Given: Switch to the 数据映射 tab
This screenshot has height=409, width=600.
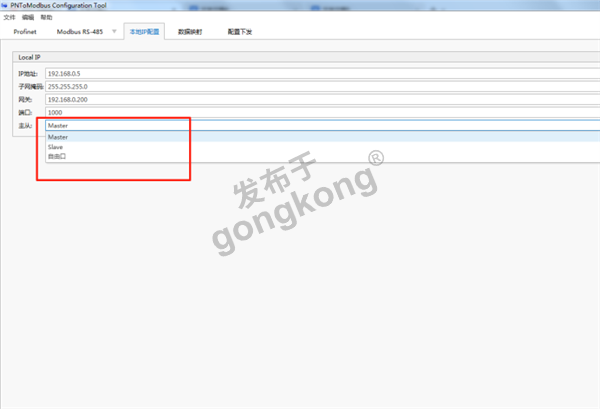Looking at the screenshot, I should pyautogui.click(x=190, y=32).
